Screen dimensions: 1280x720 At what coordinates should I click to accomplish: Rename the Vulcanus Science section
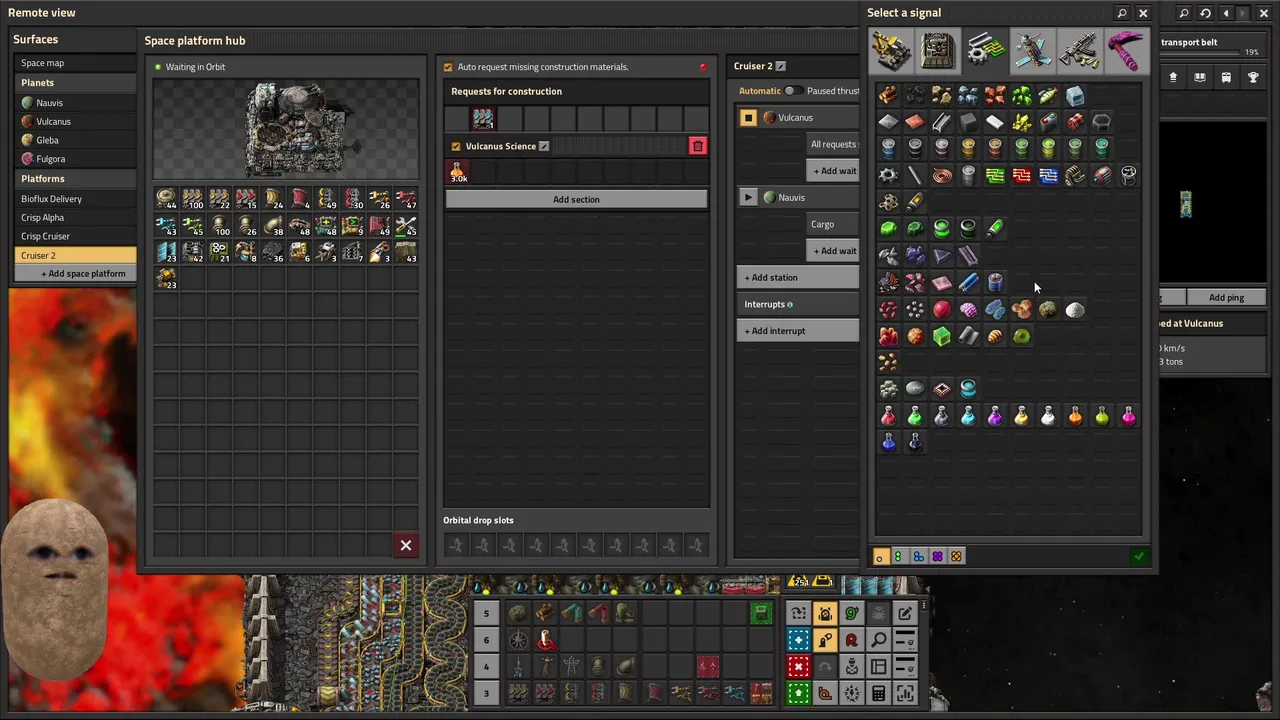(x=544, y=146)
